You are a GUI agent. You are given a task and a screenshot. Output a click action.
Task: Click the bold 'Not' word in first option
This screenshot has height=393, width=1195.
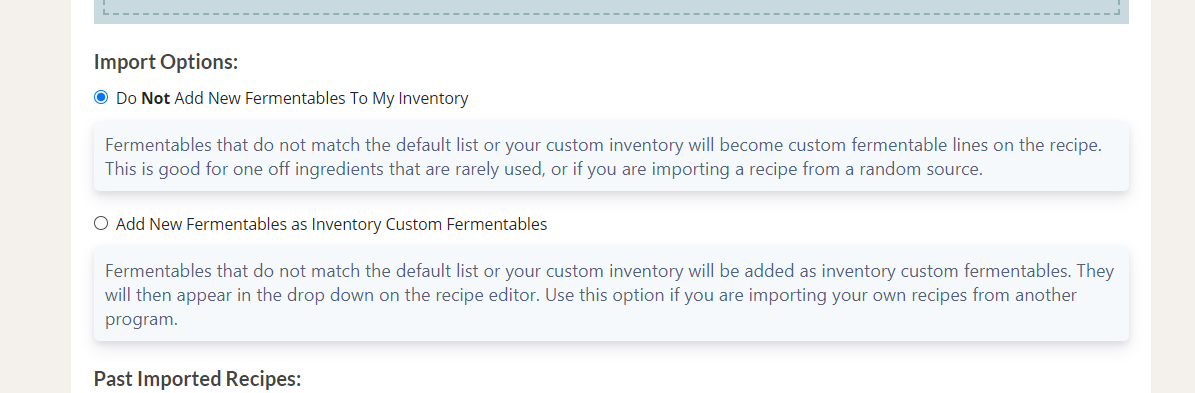point(155,98)
